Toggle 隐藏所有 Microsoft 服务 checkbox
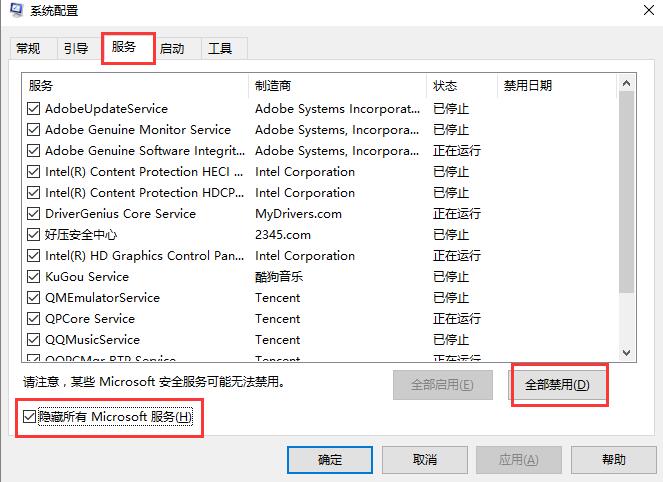 (x=30, y=416)
